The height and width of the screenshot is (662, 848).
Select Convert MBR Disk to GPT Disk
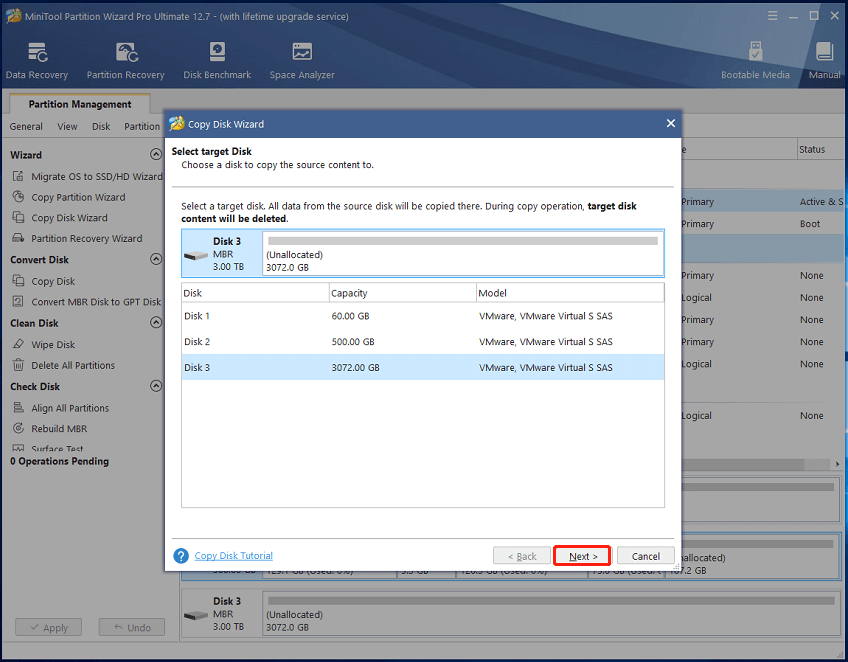point(96,301)
